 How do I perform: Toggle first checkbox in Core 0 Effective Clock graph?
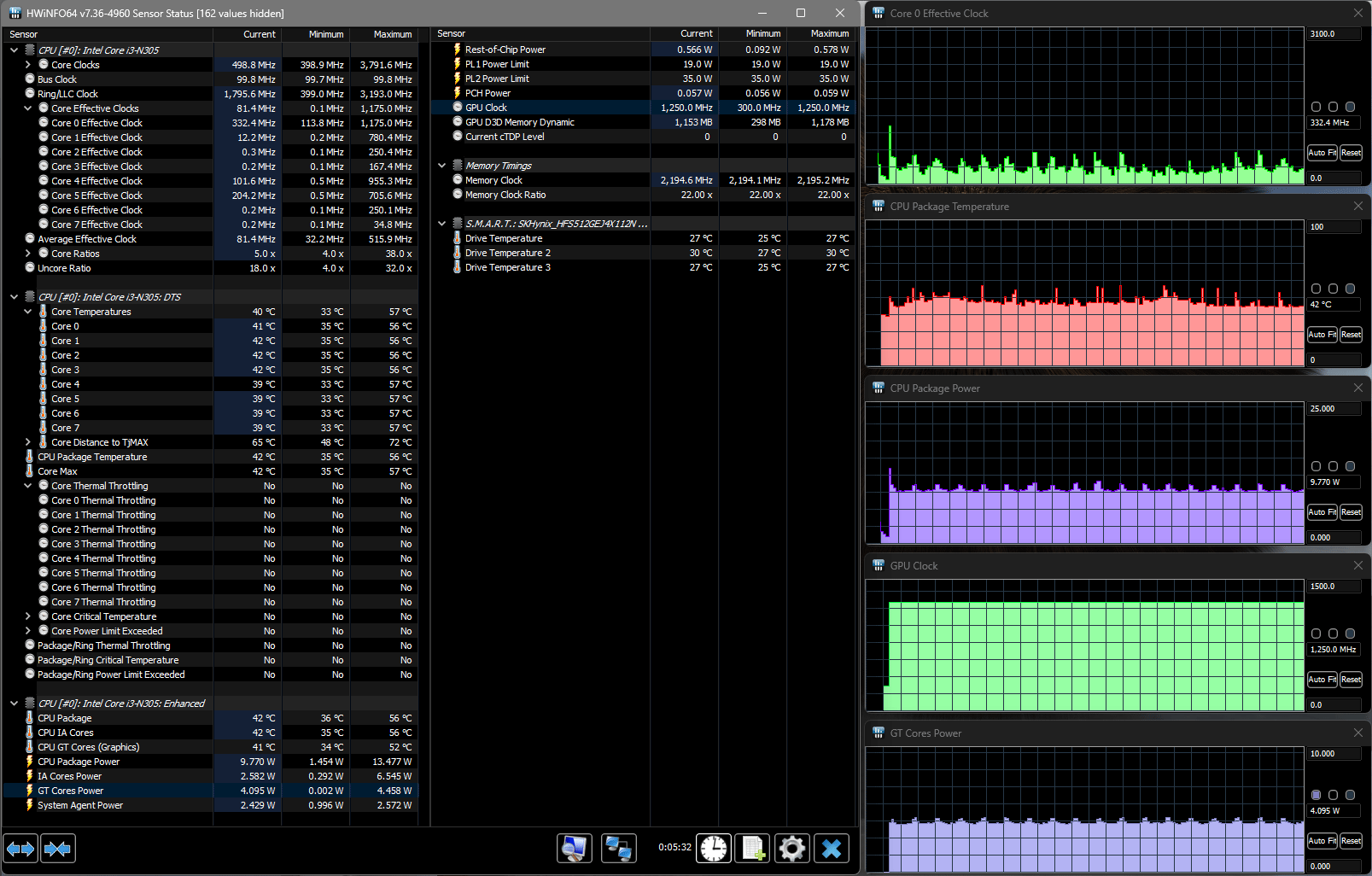click(x=1316, y=107)
